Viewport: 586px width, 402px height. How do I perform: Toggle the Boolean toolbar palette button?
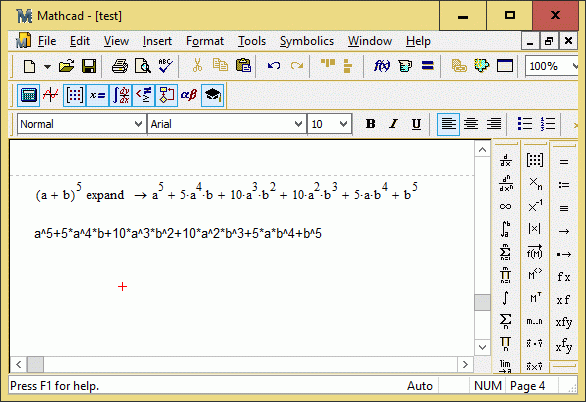pos(144,96)
